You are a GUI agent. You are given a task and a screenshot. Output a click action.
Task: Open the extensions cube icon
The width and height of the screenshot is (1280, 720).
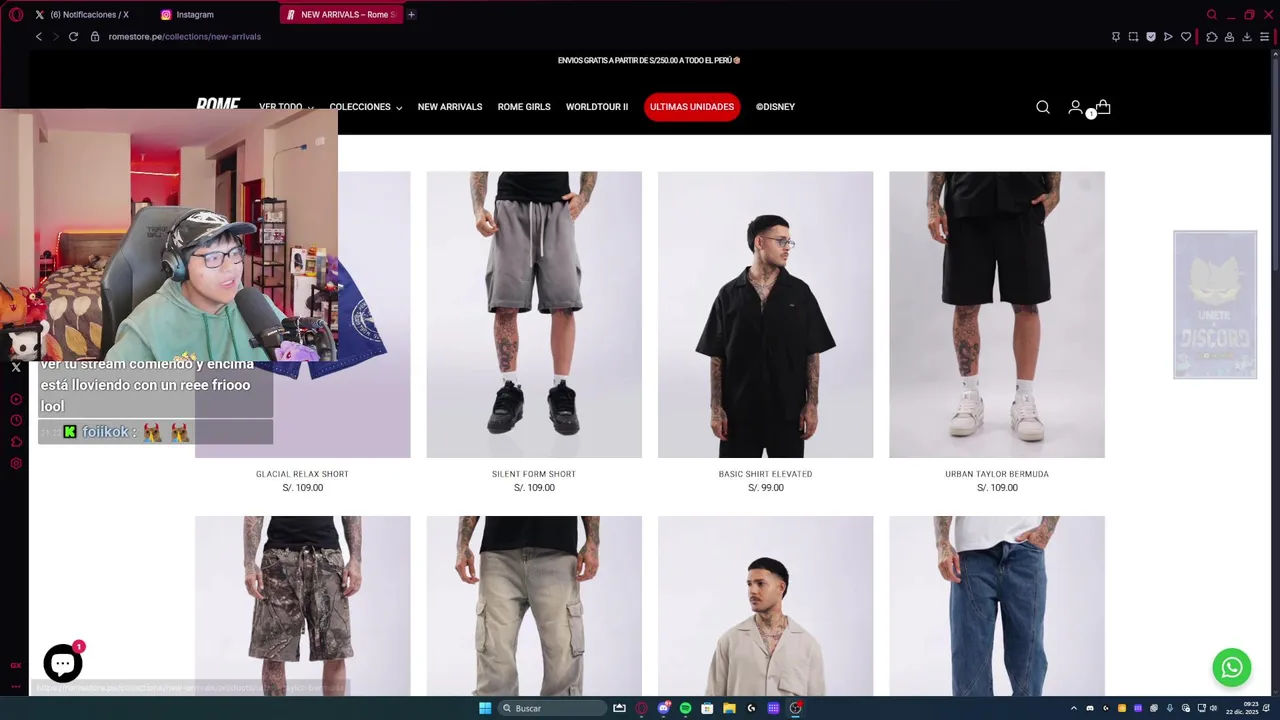pos(1212,36)
